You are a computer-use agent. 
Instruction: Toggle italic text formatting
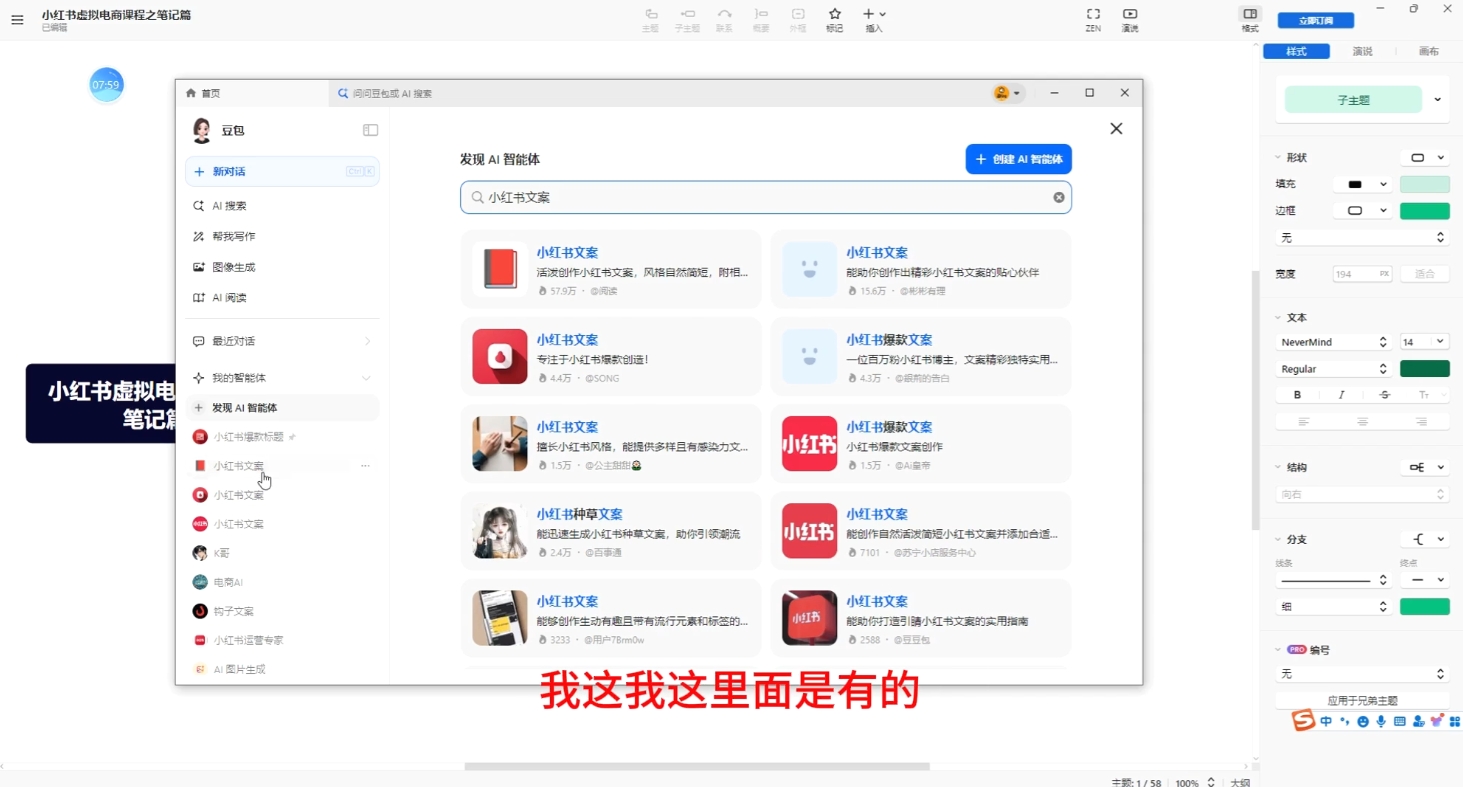tap(1341, 395)
